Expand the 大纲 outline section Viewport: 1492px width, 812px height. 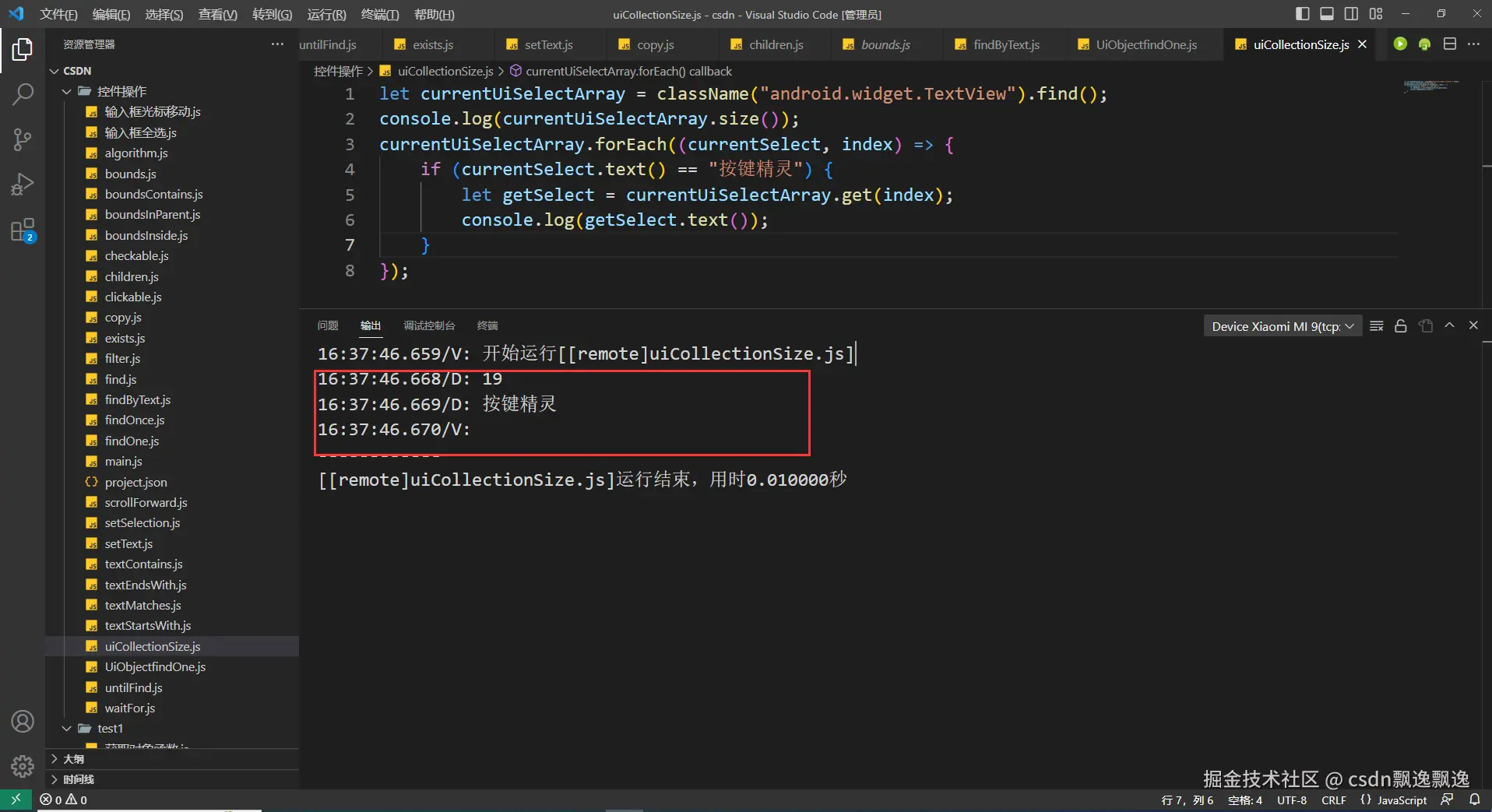tap(73, 758)
